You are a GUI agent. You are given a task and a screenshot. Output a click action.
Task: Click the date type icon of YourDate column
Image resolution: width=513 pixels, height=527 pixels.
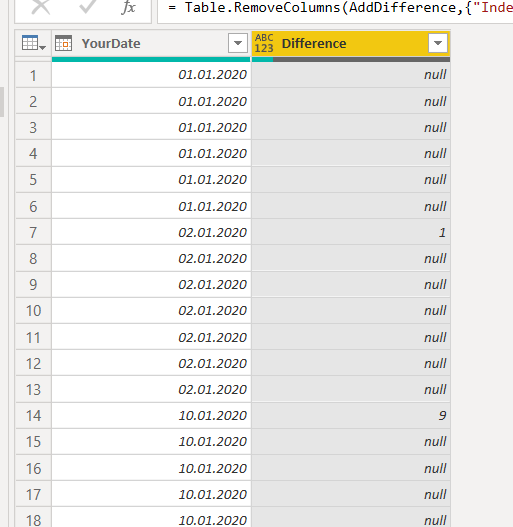pos(64,43)
